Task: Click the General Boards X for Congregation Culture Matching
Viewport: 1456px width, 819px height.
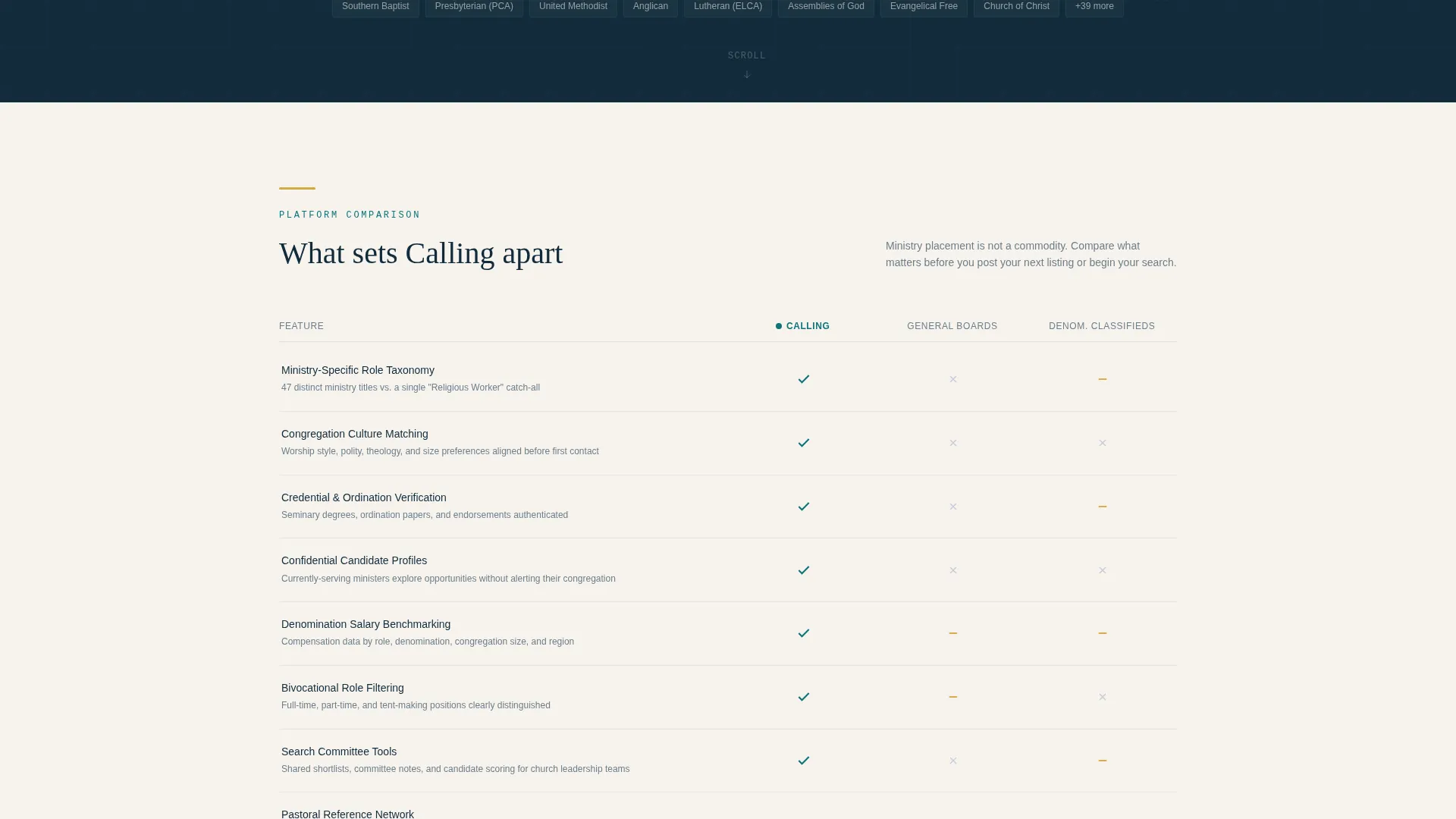Action: [953, 443]
